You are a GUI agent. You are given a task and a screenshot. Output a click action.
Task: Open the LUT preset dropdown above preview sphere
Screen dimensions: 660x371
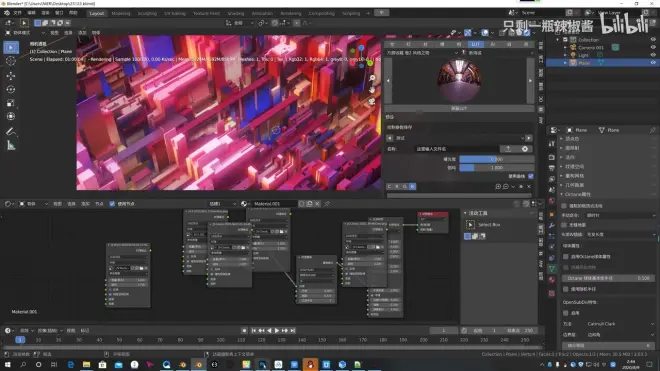[422, 53]
